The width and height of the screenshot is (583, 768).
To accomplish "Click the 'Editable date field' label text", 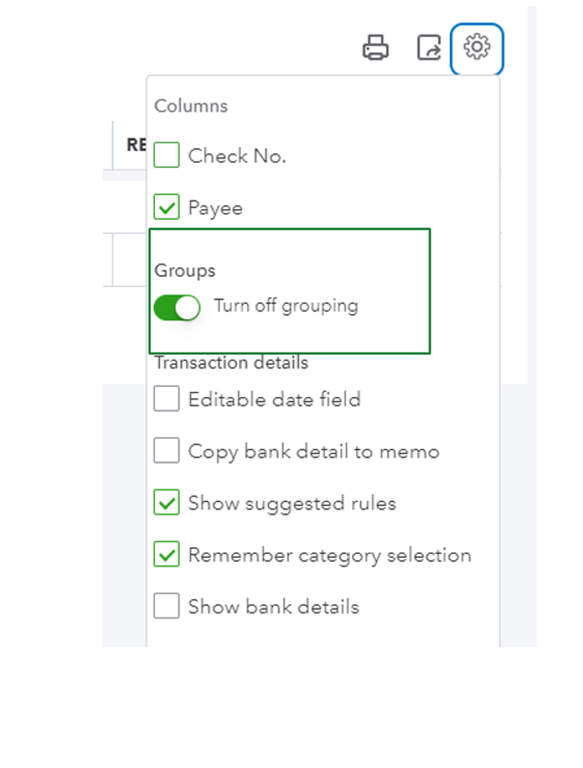I will click(274, 399).
